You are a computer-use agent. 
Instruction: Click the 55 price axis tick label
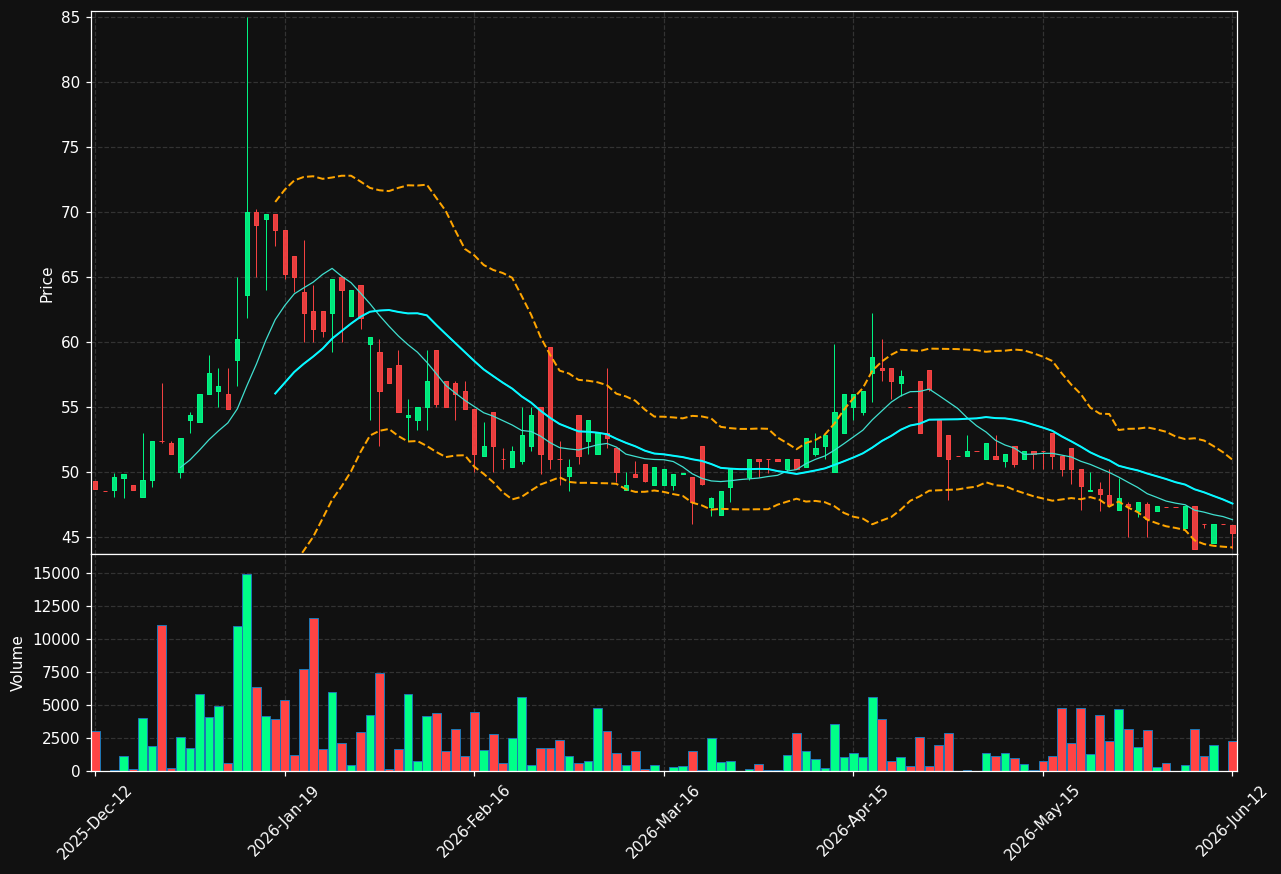click(71, 408)
